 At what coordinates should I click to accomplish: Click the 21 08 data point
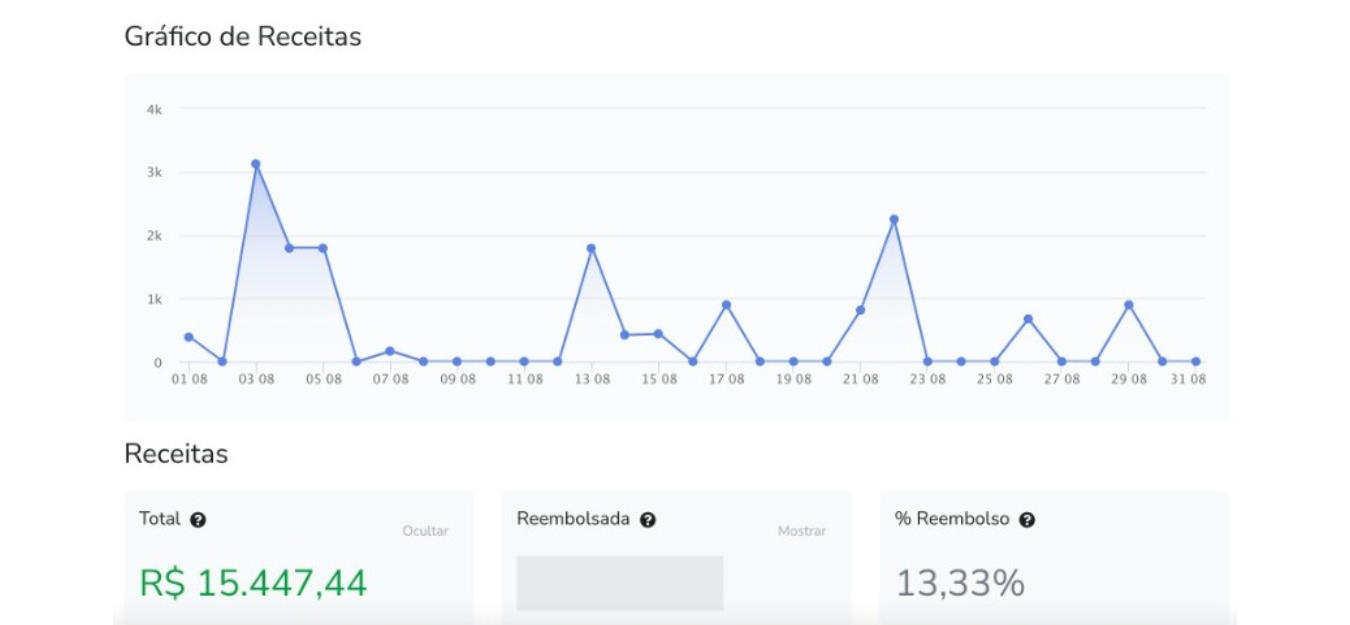[x=860, y=310]
